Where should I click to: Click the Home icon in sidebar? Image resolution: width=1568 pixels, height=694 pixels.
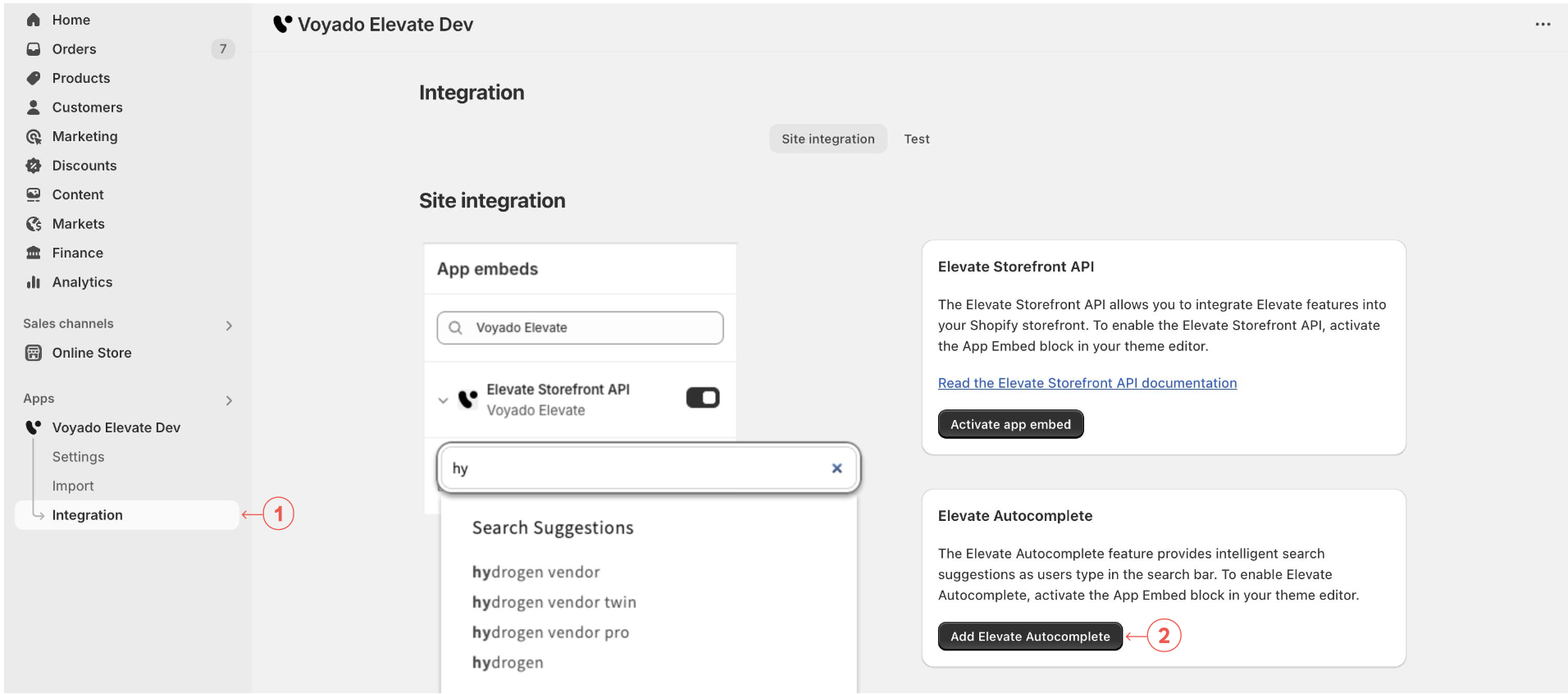click(x=34, y=20)
